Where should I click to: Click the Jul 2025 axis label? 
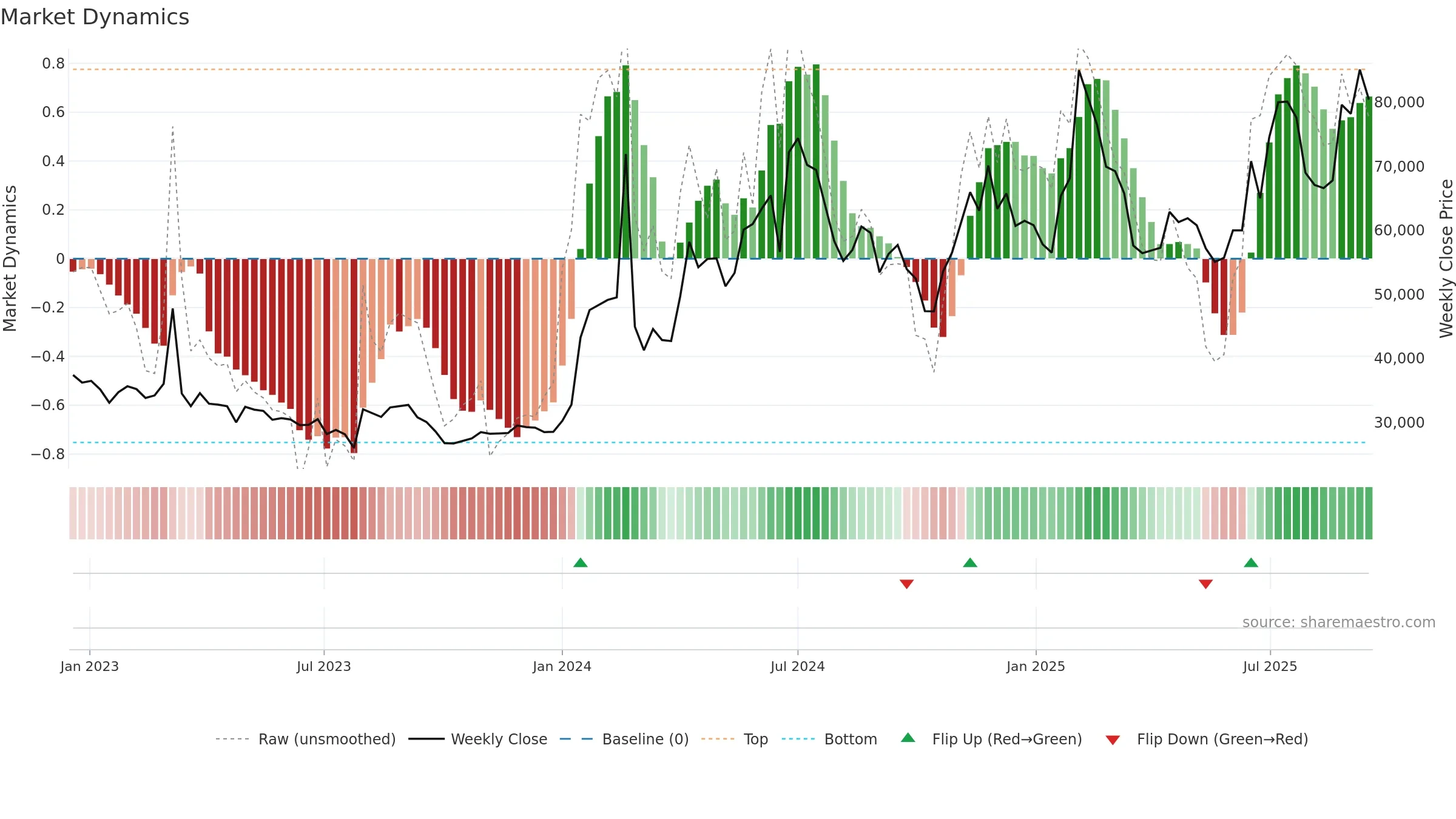click(x=1270, y=666)
